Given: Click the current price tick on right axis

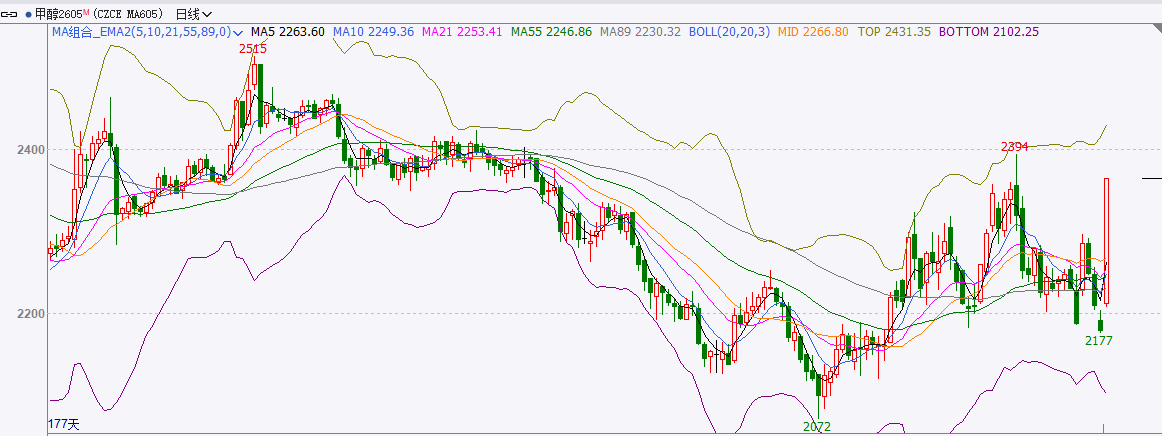Looking at the screenshot, I should [x=1151, y=178].
